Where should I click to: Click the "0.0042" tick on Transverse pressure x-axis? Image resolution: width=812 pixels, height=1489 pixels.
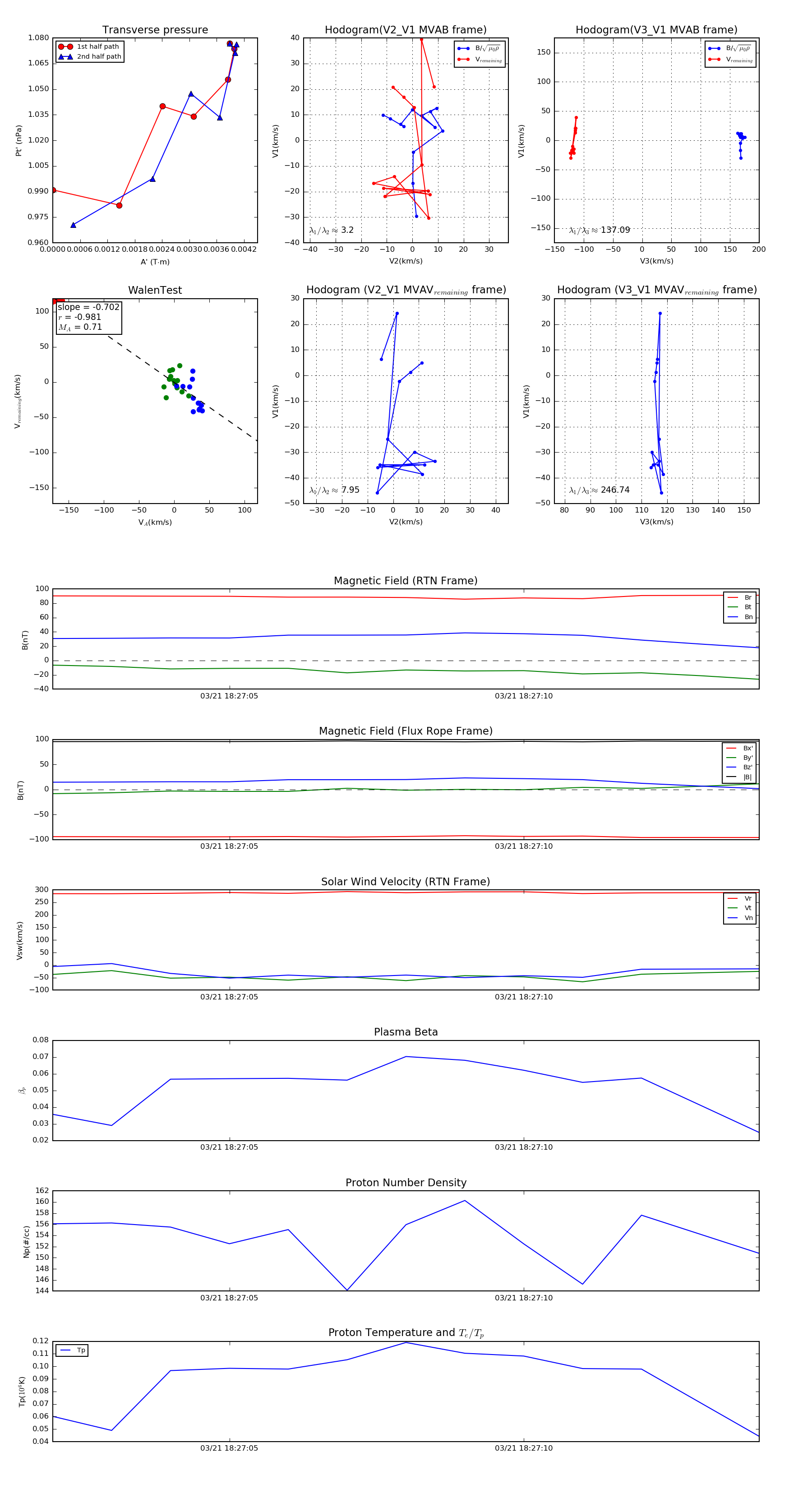244,249
